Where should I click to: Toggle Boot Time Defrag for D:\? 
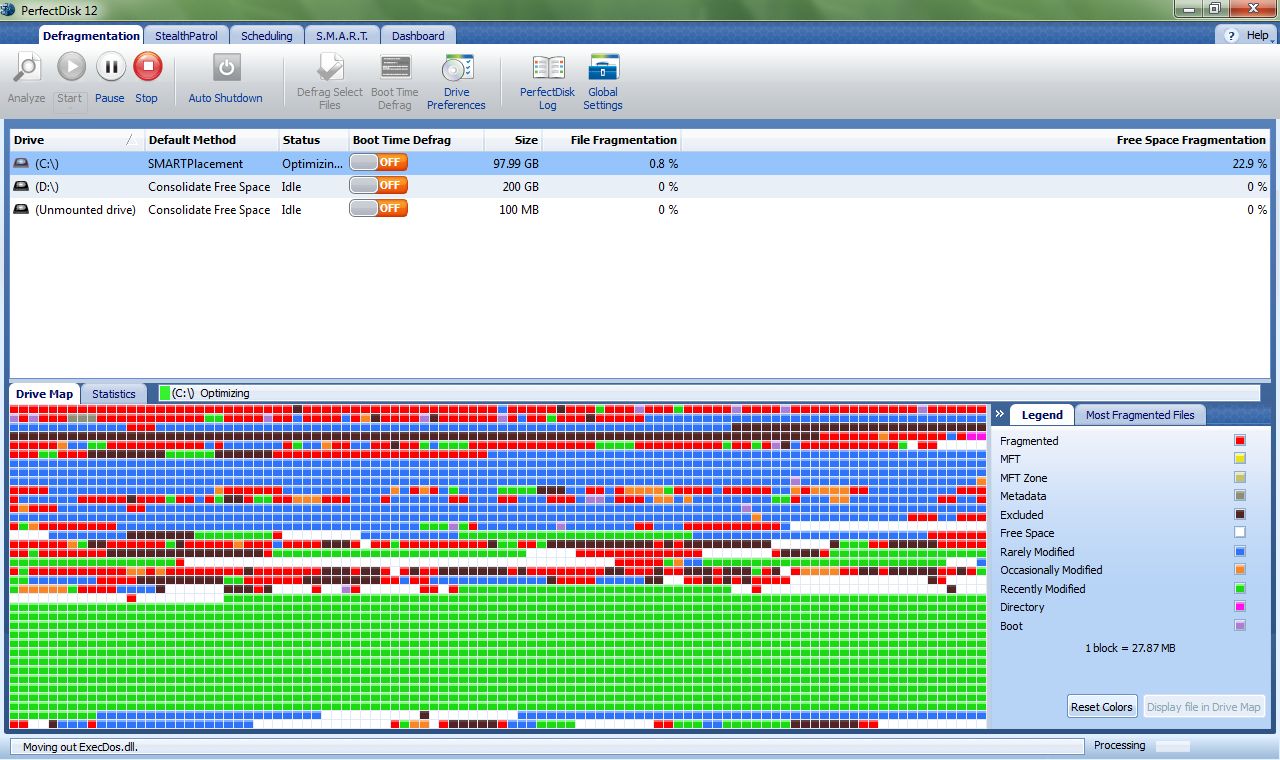[x=378, y=185]
